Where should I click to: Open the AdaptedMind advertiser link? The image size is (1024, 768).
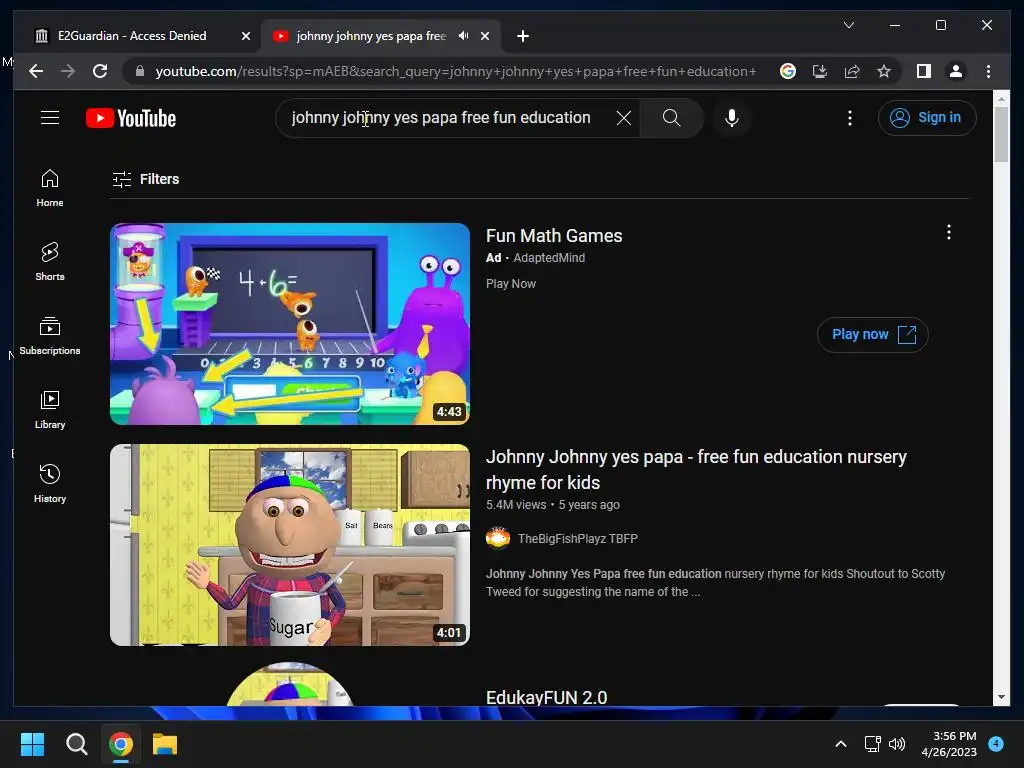coord(549,258)
